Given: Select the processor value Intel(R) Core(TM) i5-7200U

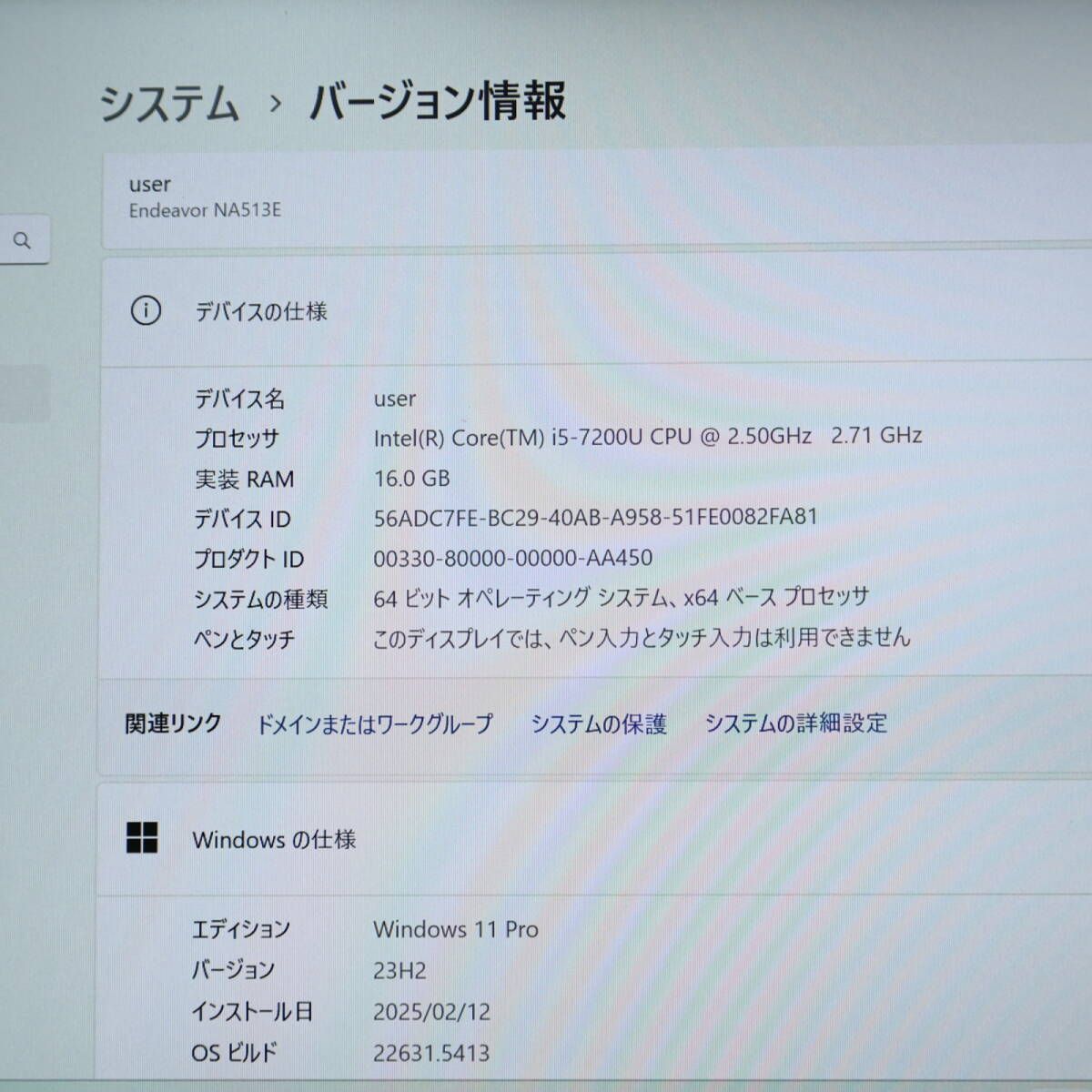Looking at the screenshot, I should pos(648,437).
